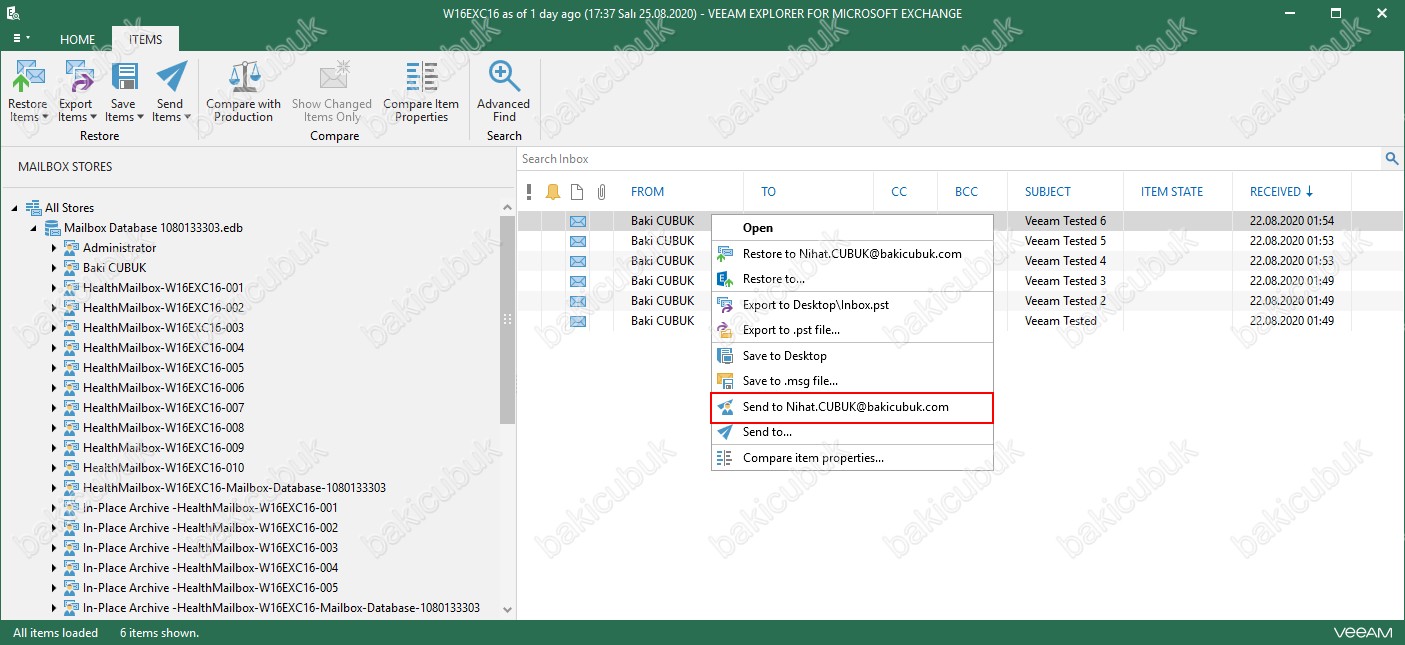The image size is (1405, 645).
Task: Expand the HealthMailbox-W16EXC16-010 node
Action: tap(54, 468)
